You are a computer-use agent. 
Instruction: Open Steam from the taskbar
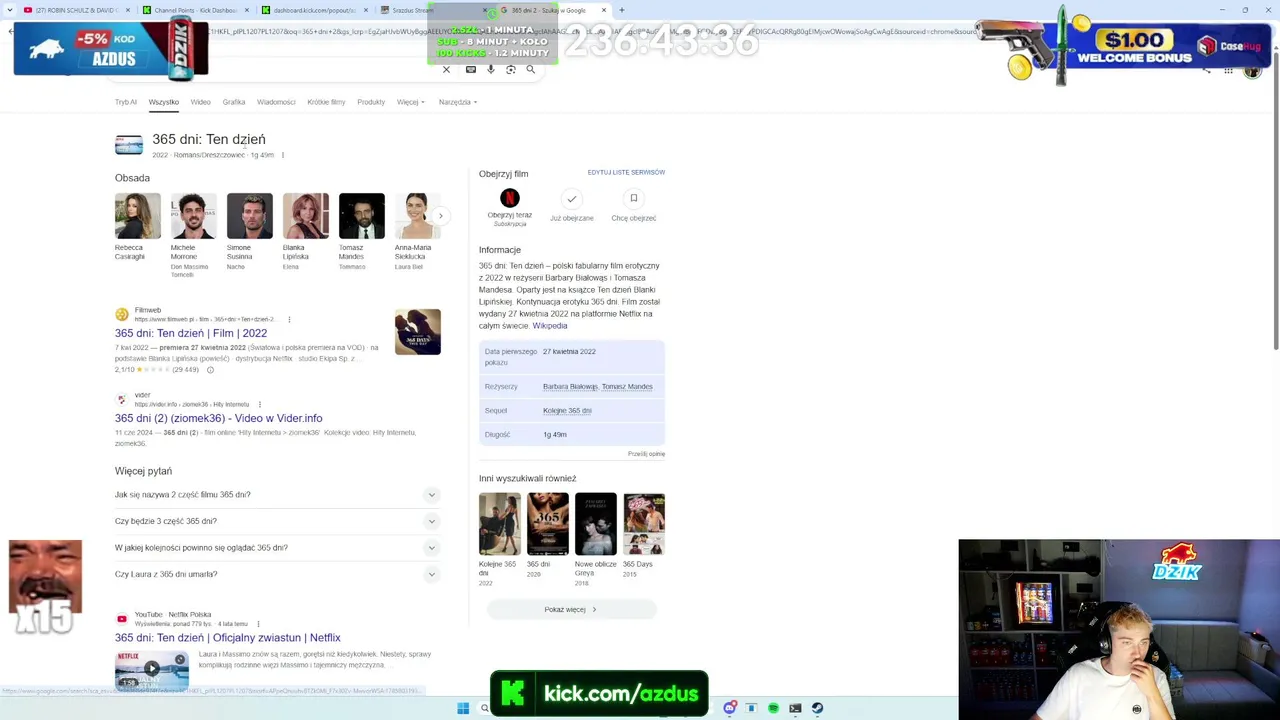coord(817,708)
